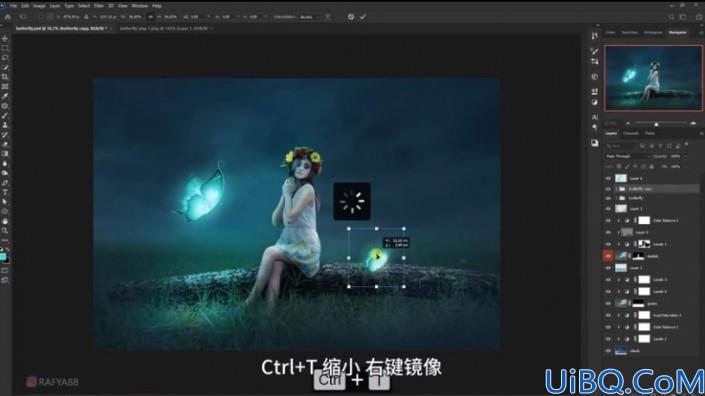Commit the transform with the checkmark icon
This screenshot has height=396, width=705.
click(363, 17)
